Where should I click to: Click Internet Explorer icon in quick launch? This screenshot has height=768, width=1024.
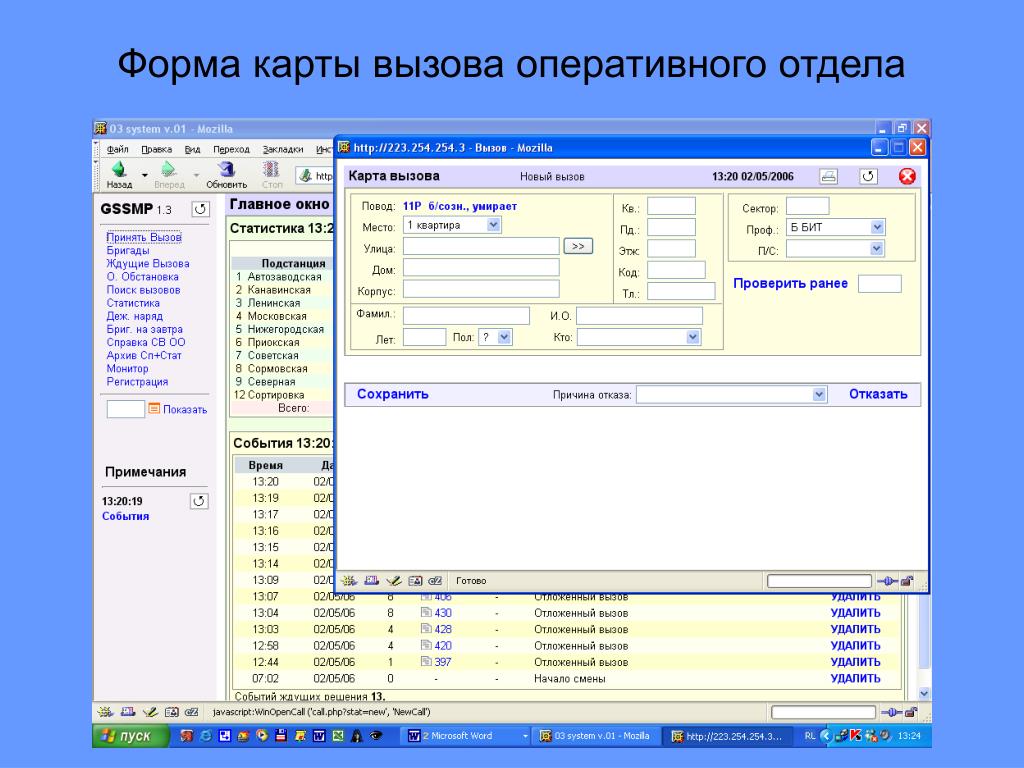click(x=206, y=736)
